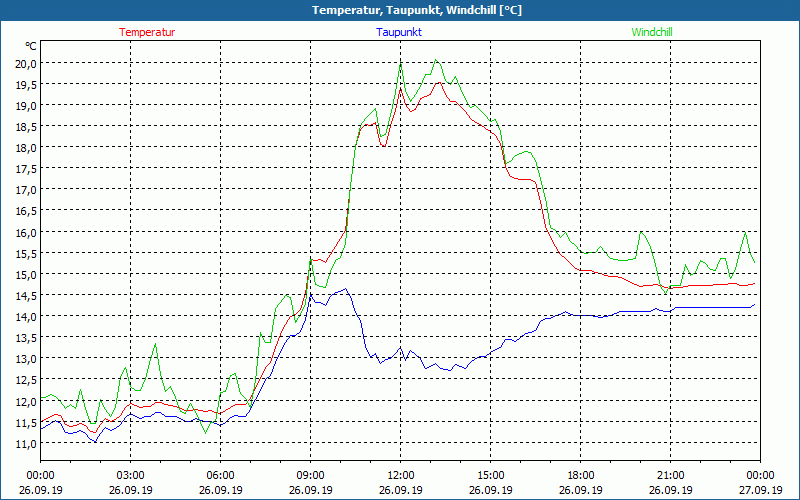Click the 15:00 time axis label
This screenshot has width=800, height=500.
[491, 476]
